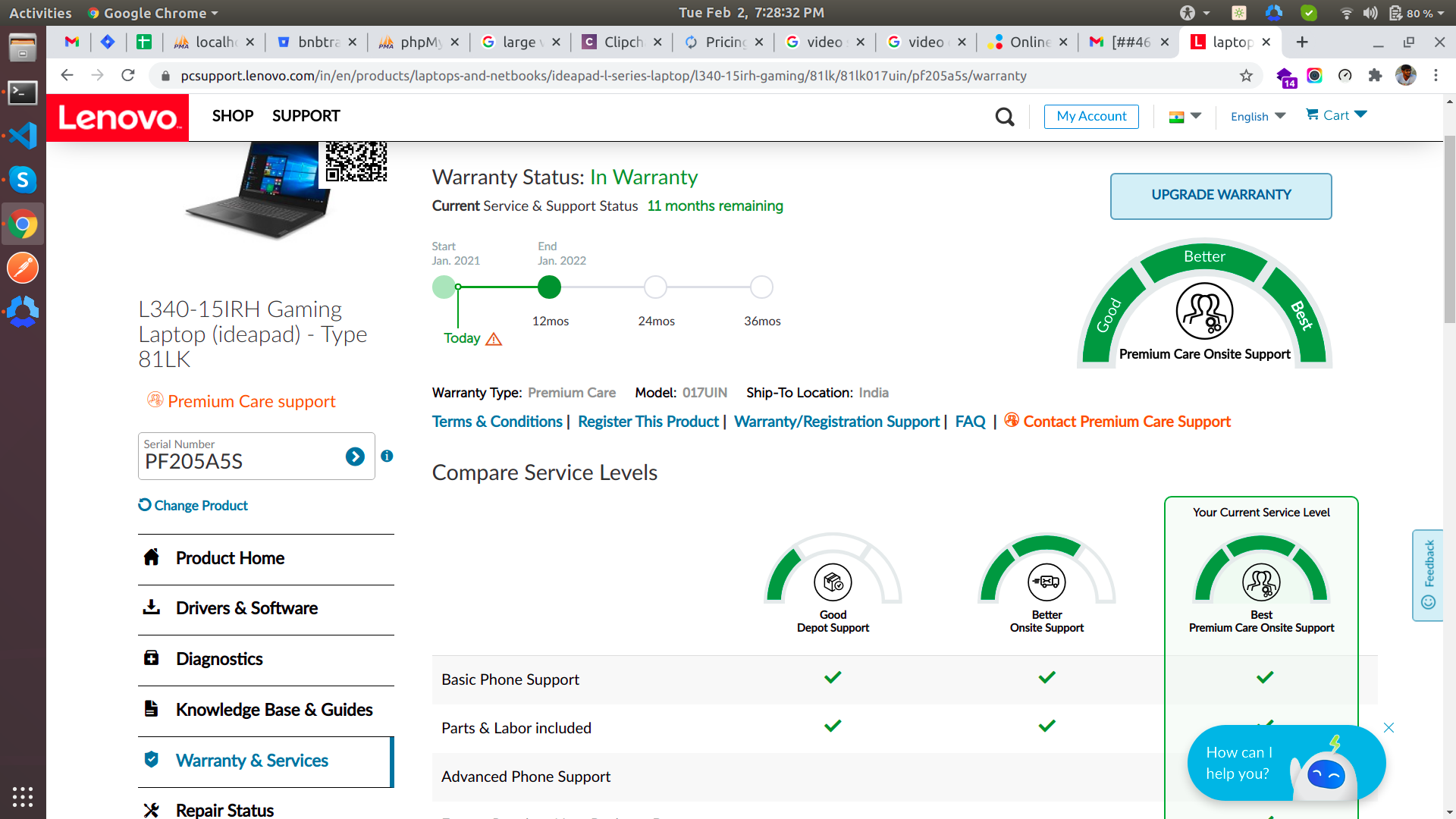The width and height of the screenshot is (1456, 819).
Task: Click Register This Product link
Action: (x=648, y=422)
